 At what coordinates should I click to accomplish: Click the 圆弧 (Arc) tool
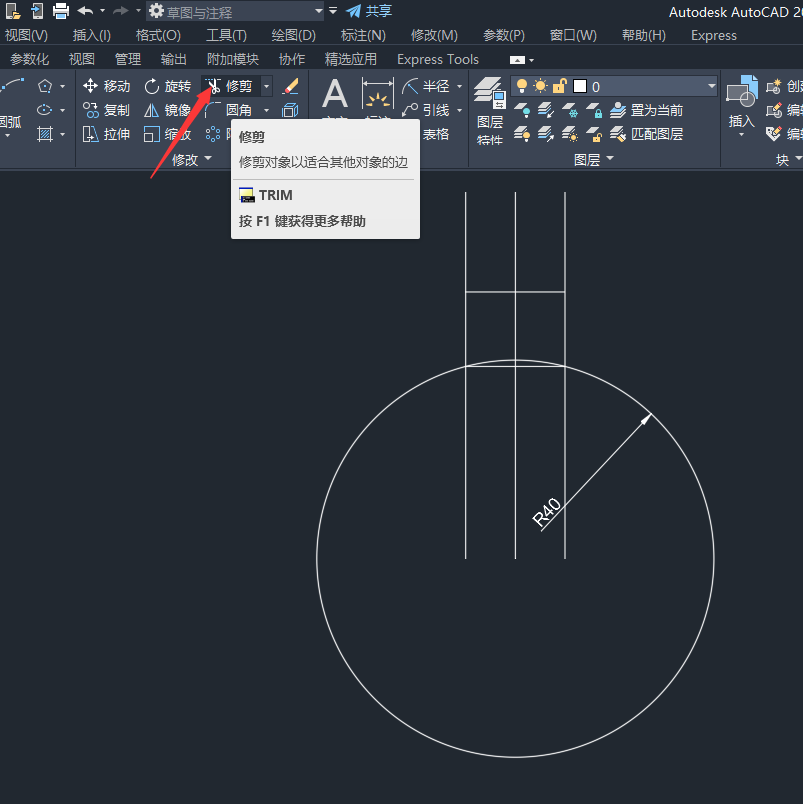11,105
